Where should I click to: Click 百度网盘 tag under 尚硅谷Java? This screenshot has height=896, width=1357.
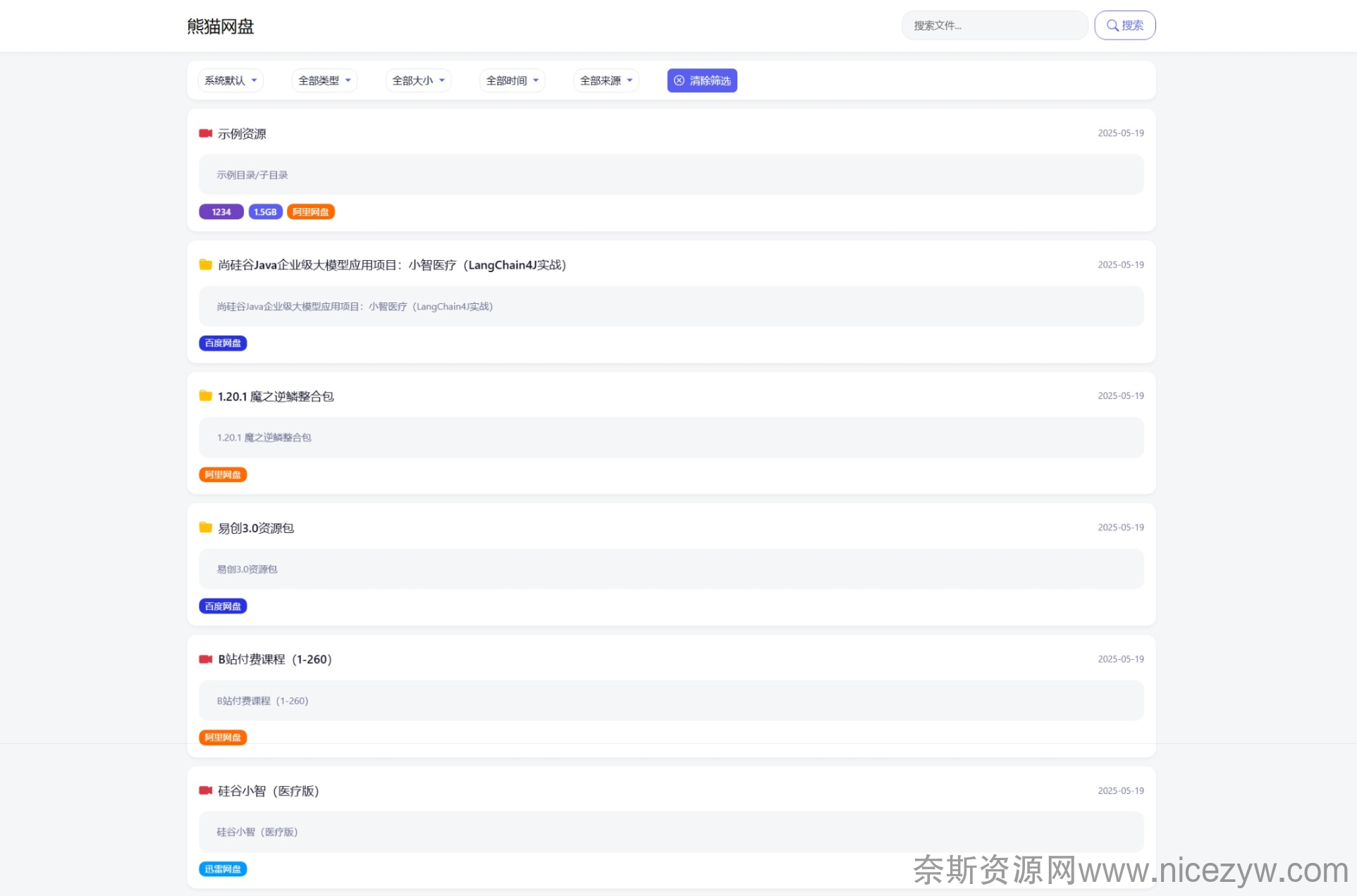pyautogui.click(x=223, y=343)
